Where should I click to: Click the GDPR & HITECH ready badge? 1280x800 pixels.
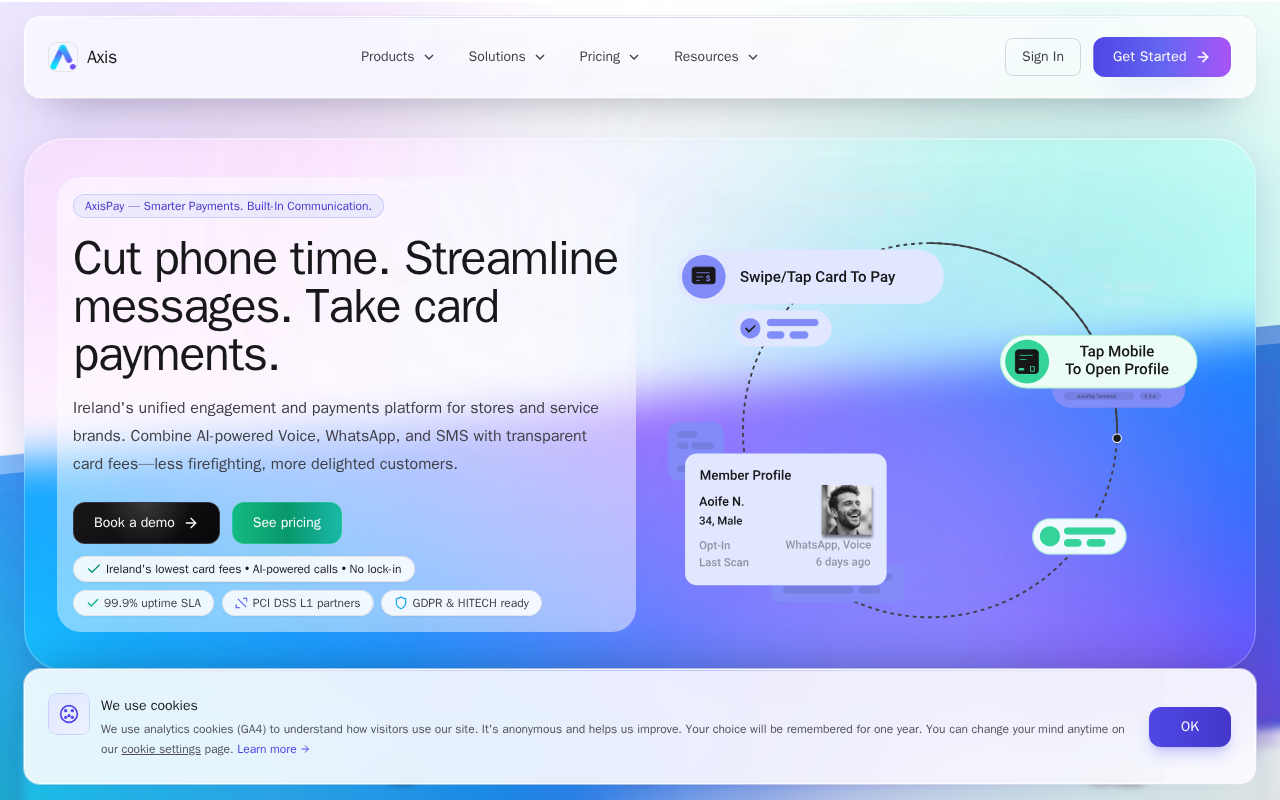461,603
